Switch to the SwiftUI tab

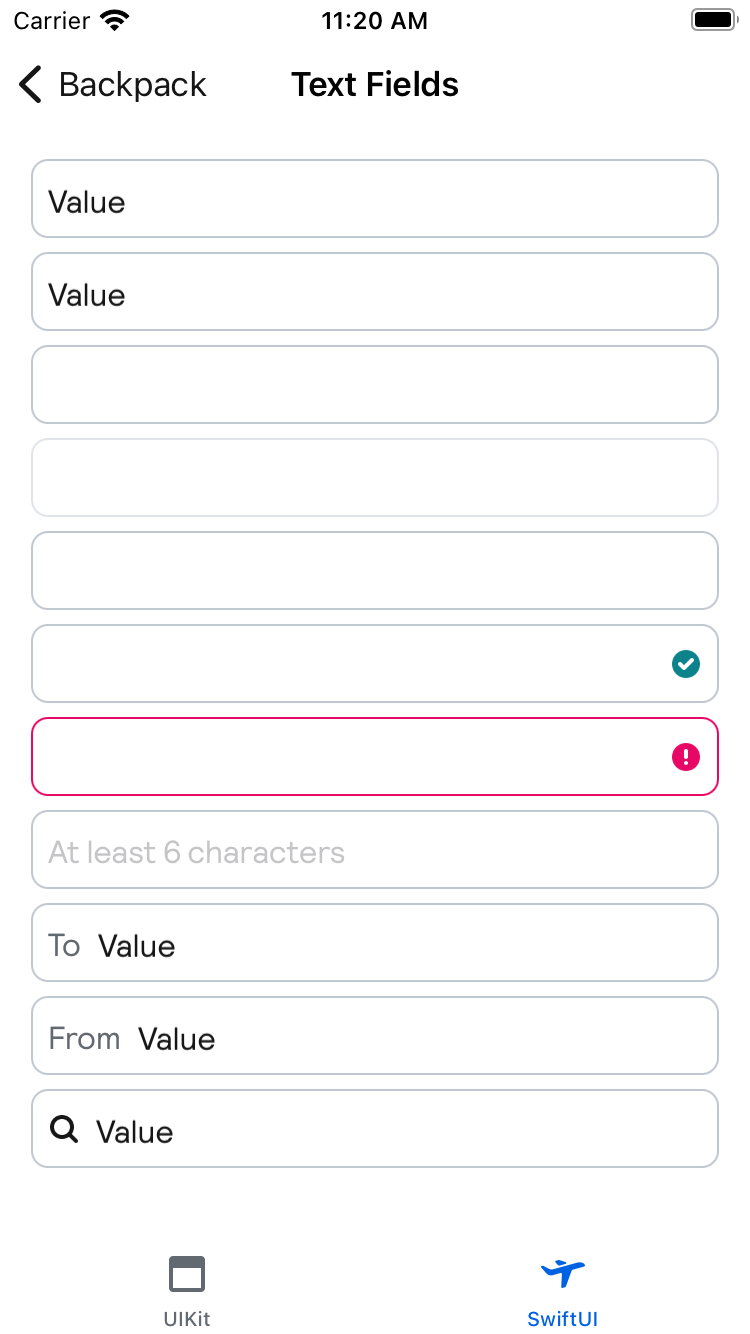(563, 1292)
